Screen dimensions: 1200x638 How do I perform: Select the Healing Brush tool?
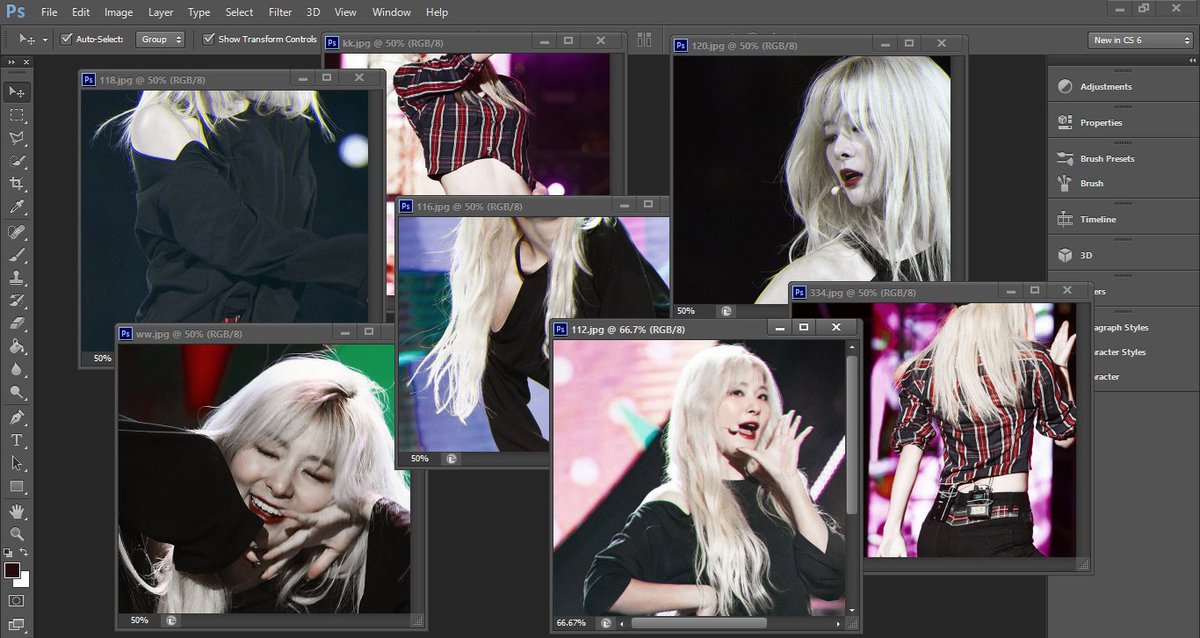(x=17, y=232)
